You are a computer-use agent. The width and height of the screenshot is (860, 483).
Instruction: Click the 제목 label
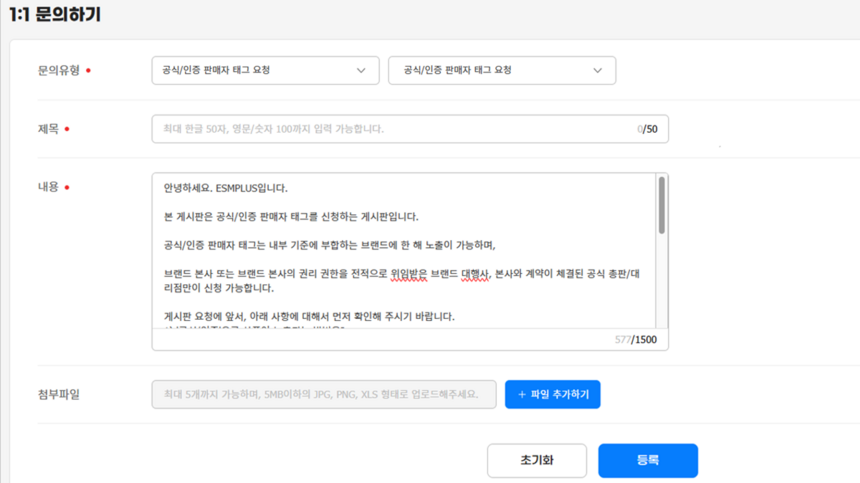click(x=48, y=129)
